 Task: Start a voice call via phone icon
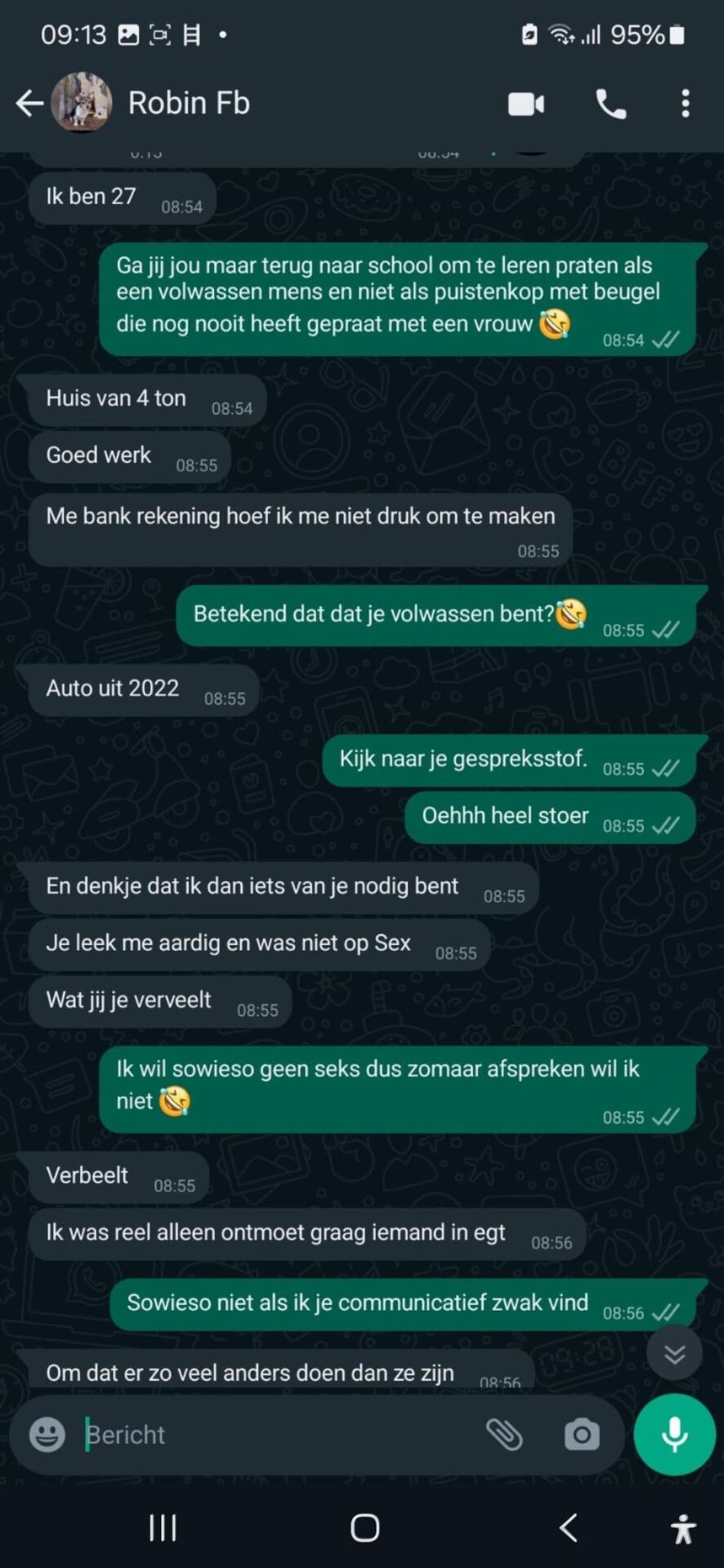[x=611, y=104]
